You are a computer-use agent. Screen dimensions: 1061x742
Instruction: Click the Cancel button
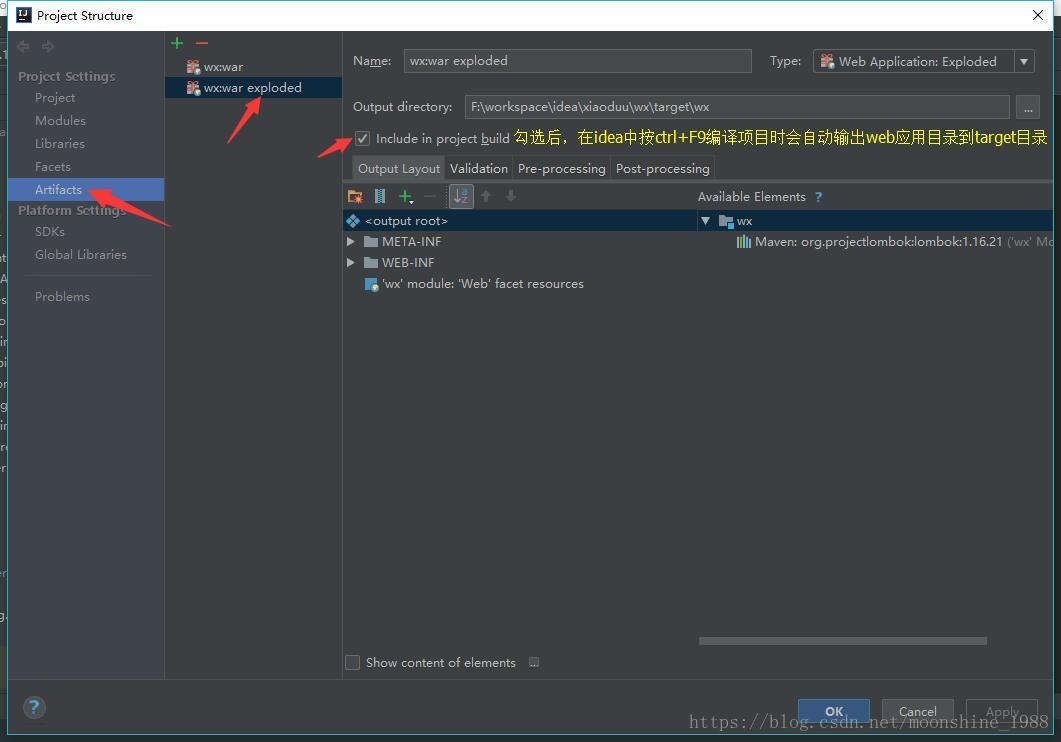tap(918, 711)
